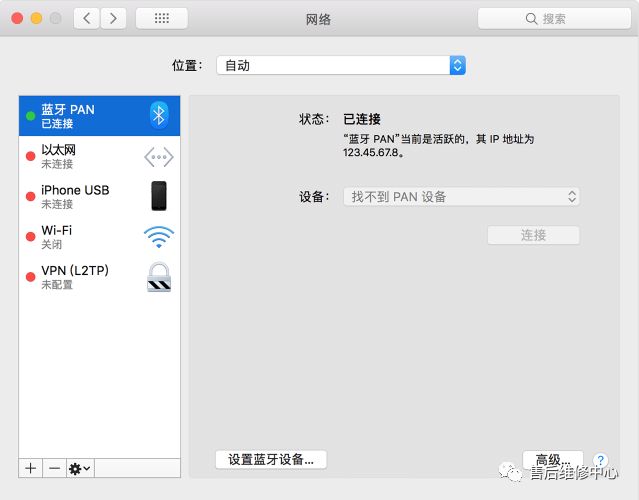Click the red status dot of iPhone USB
639x500 pixels.
tap(31, 196)
